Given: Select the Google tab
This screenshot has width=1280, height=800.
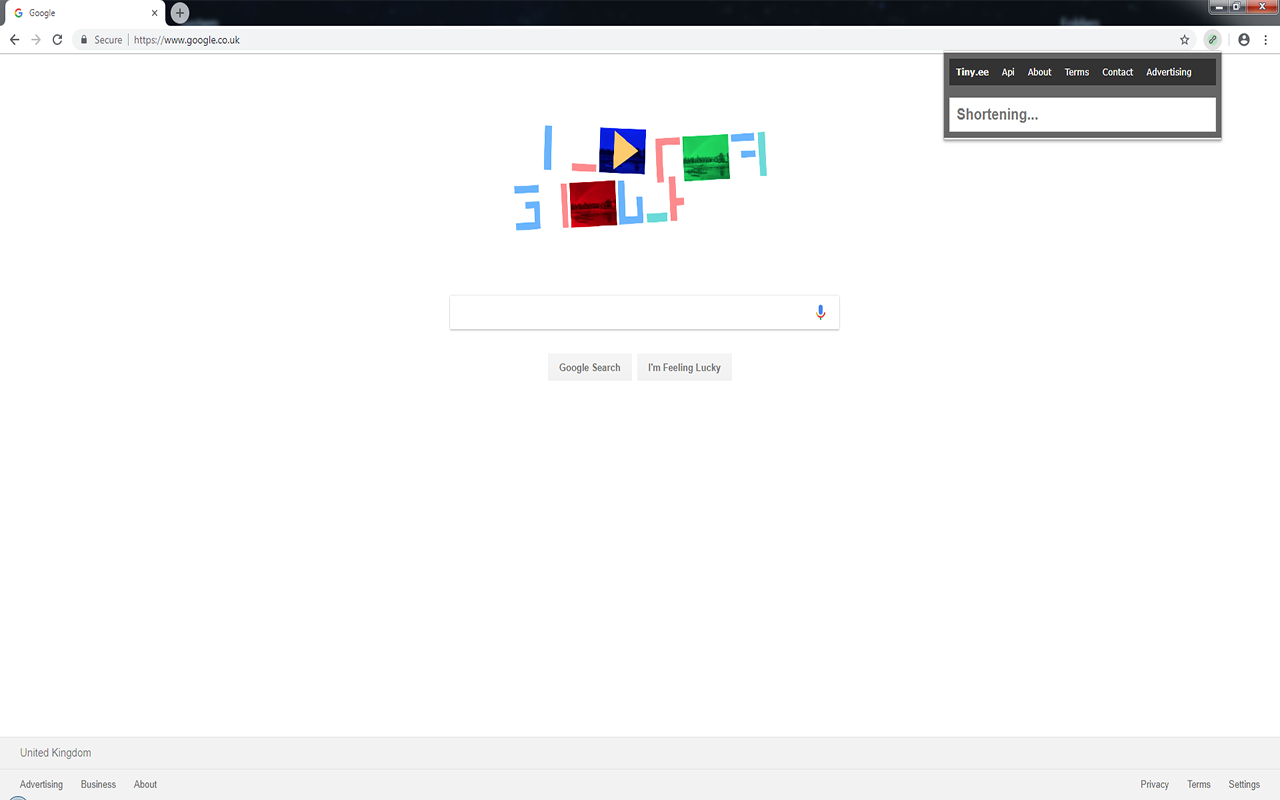Looking at the screenshot, I should pyautogui.click(x=82, y=13).
